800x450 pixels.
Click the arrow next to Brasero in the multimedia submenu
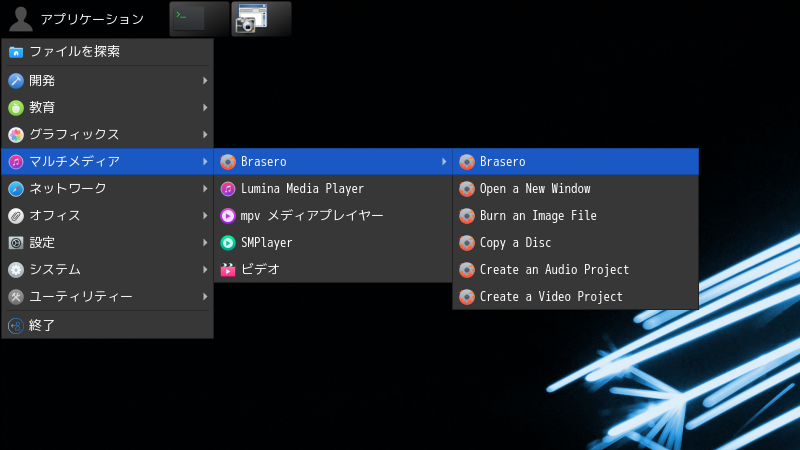point(444,162)
